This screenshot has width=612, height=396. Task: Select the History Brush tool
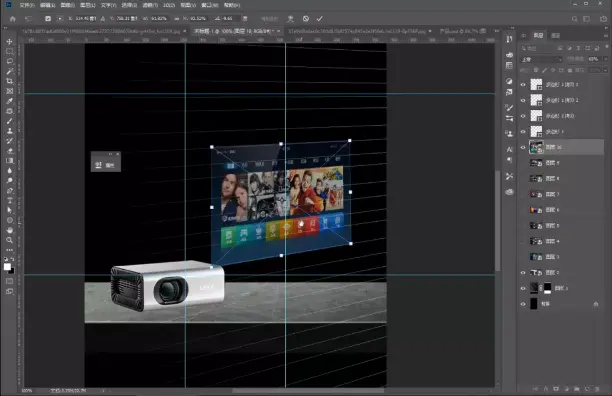tap(9, 141)
